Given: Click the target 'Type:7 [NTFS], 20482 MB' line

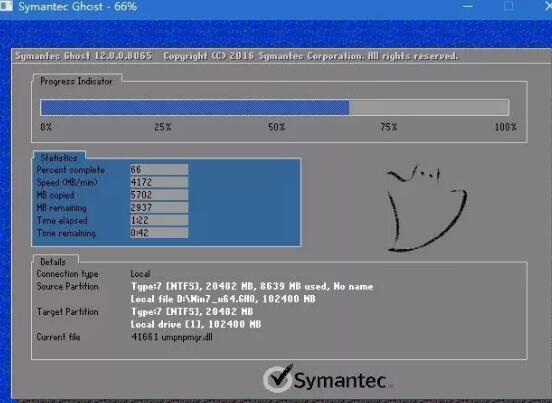Looking at the screenshot, I should coord(192,312).
